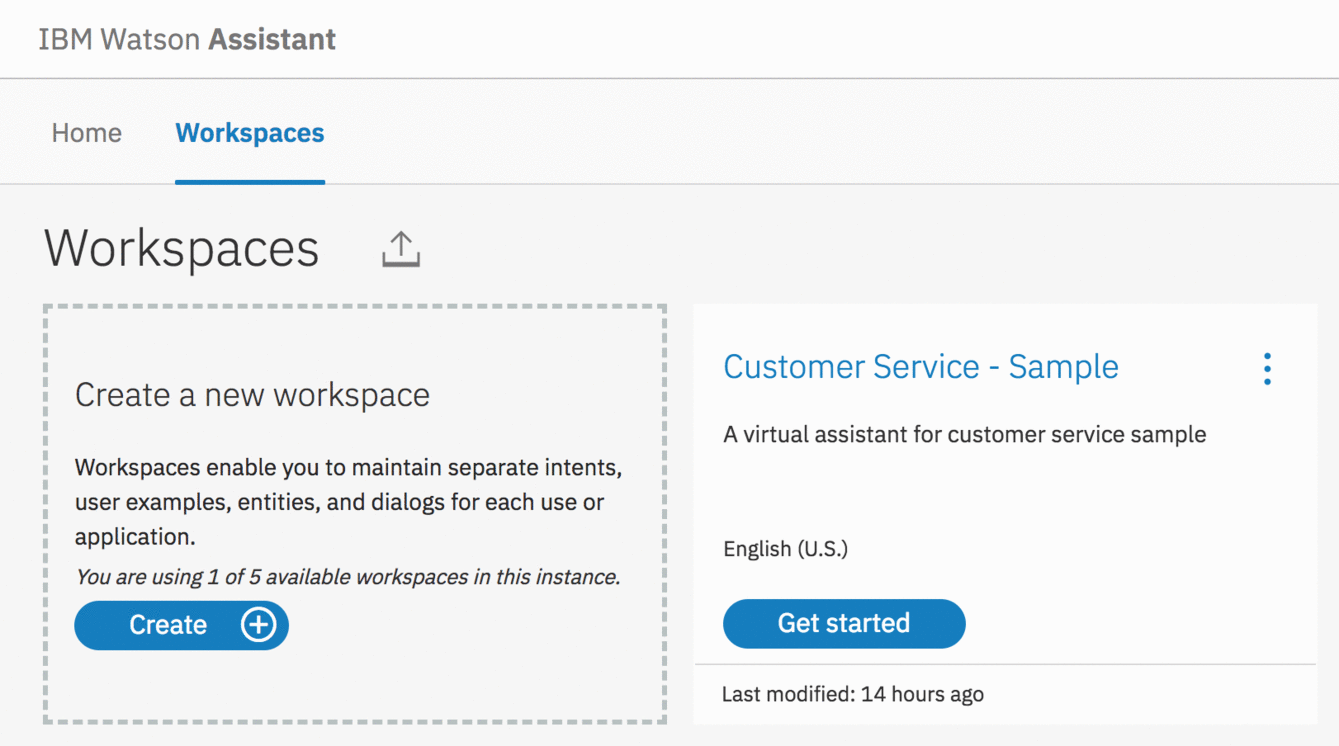
Task: Click 'A virtual assistant for customer service sample'
Action: point(965,435)
